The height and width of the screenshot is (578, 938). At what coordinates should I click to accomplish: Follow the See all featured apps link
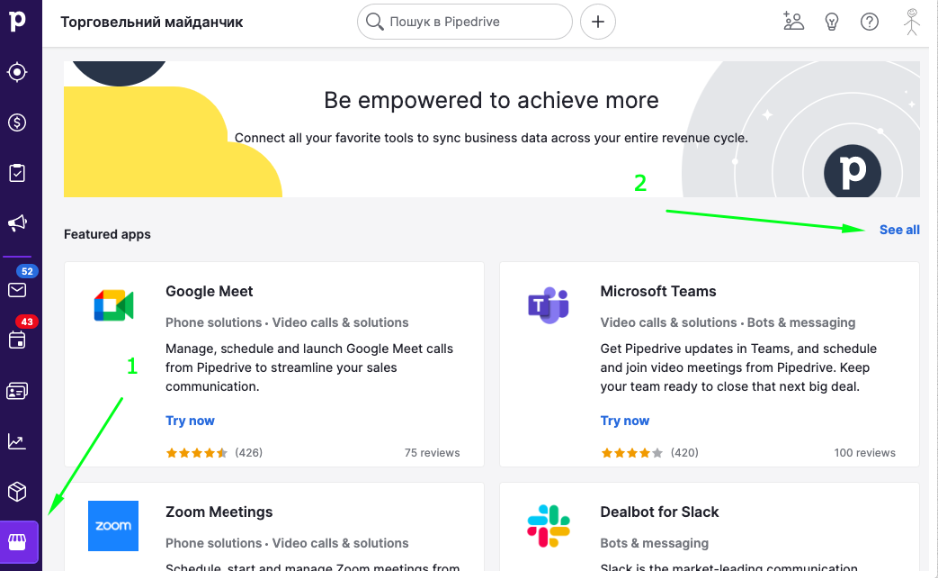898,229
